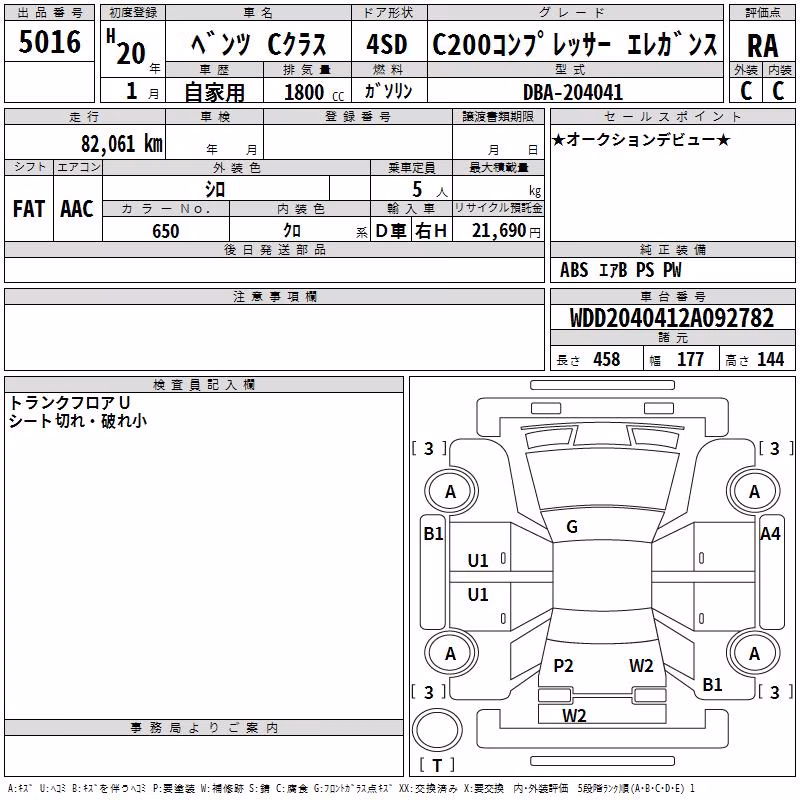This screenshot has height=800, width=800.
Task: Click the 車台番号 header
Action: [672, 296]
